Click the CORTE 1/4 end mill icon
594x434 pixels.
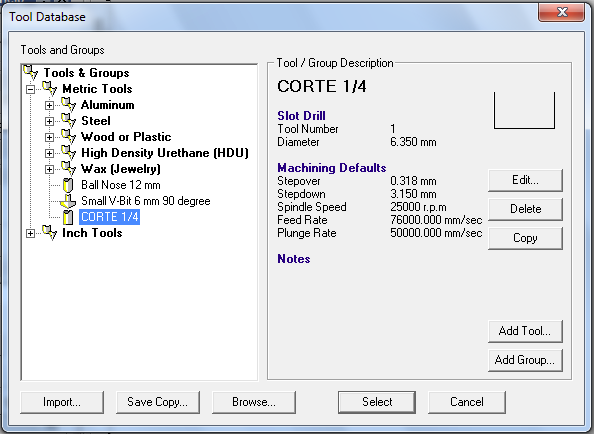tap(68, 217)
